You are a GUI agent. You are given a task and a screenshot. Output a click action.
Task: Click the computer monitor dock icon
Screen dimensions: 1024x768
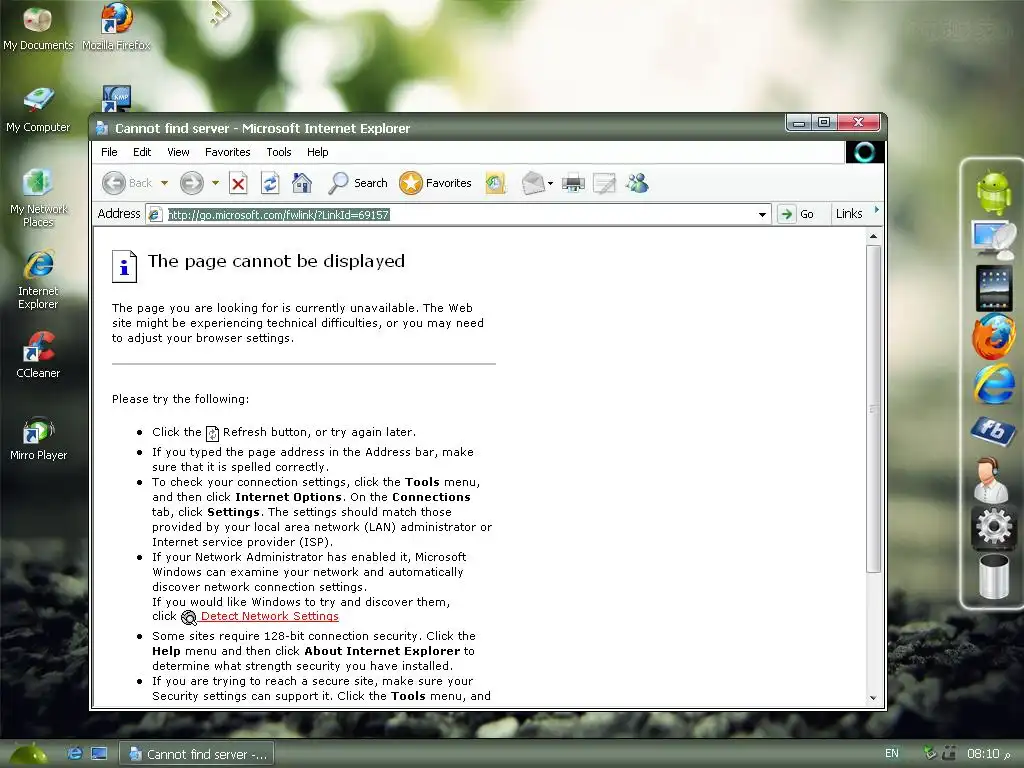(993, 240)
